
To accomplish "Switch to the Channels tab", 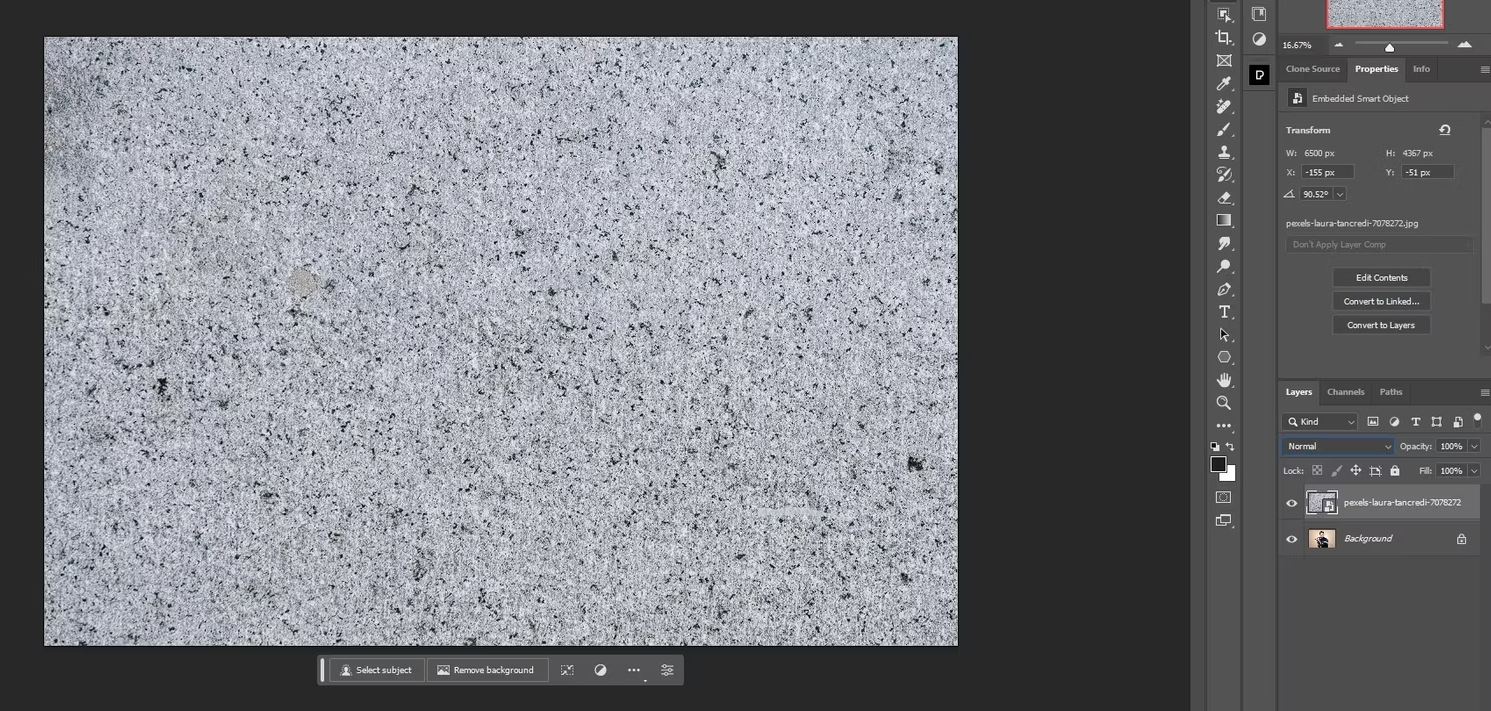I will click(1346, 392).
